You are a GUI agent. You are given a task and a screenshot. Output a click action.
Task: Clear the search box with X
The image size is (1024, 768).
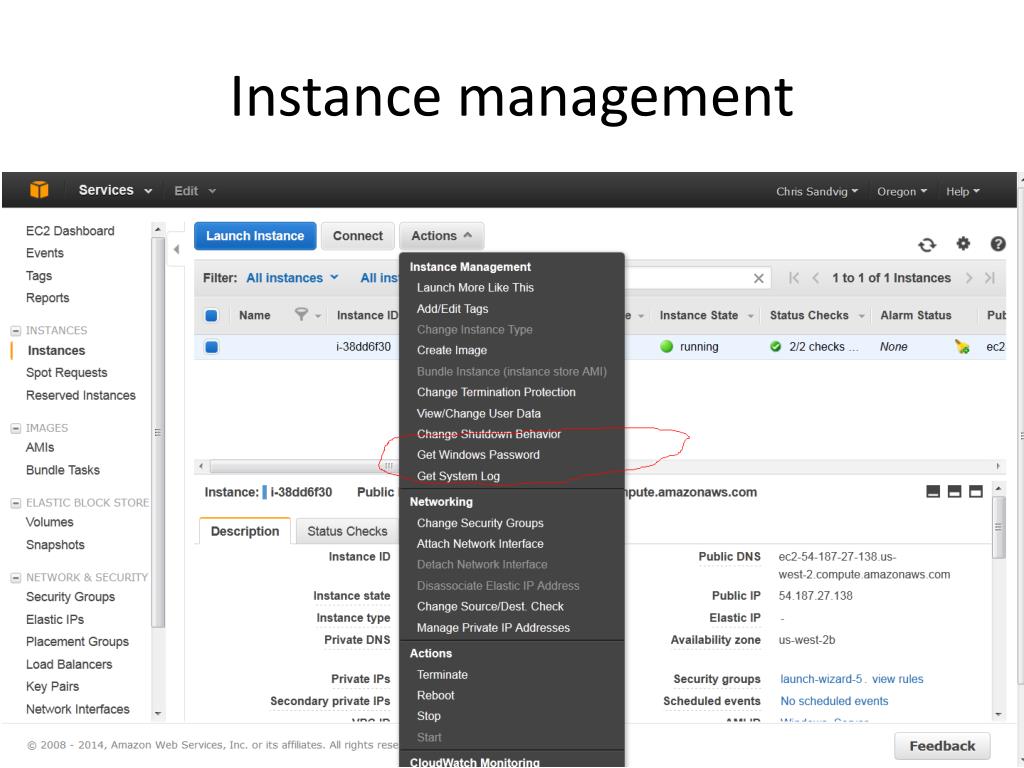click(758, 278)
